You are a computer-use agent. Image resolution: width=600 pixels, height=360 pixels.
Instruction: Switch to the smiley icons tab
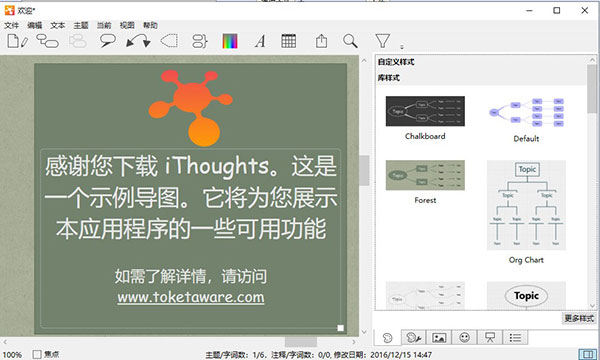click(465, 337)
